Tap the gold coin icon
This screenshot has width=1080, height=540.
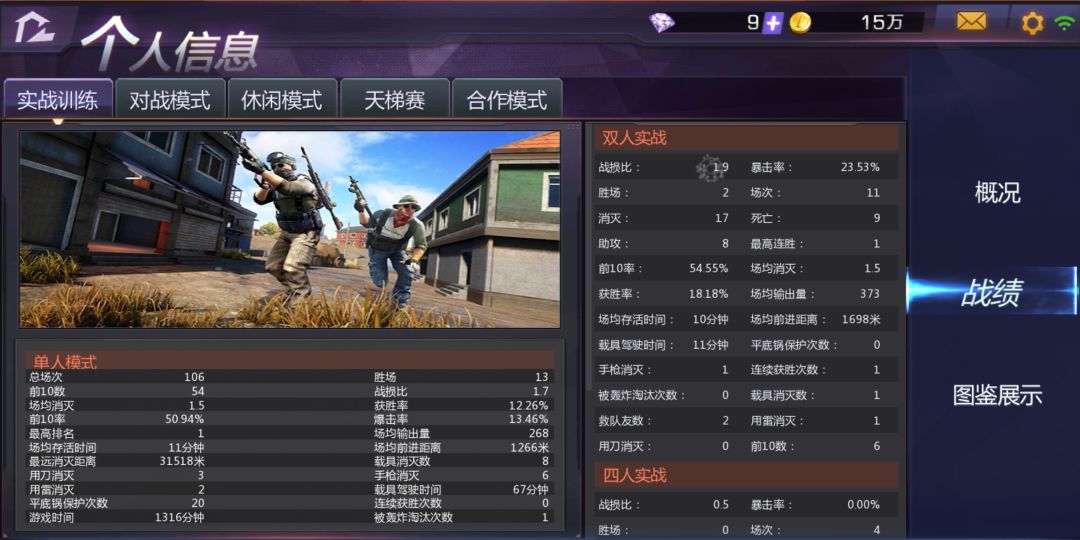point(800,23)
